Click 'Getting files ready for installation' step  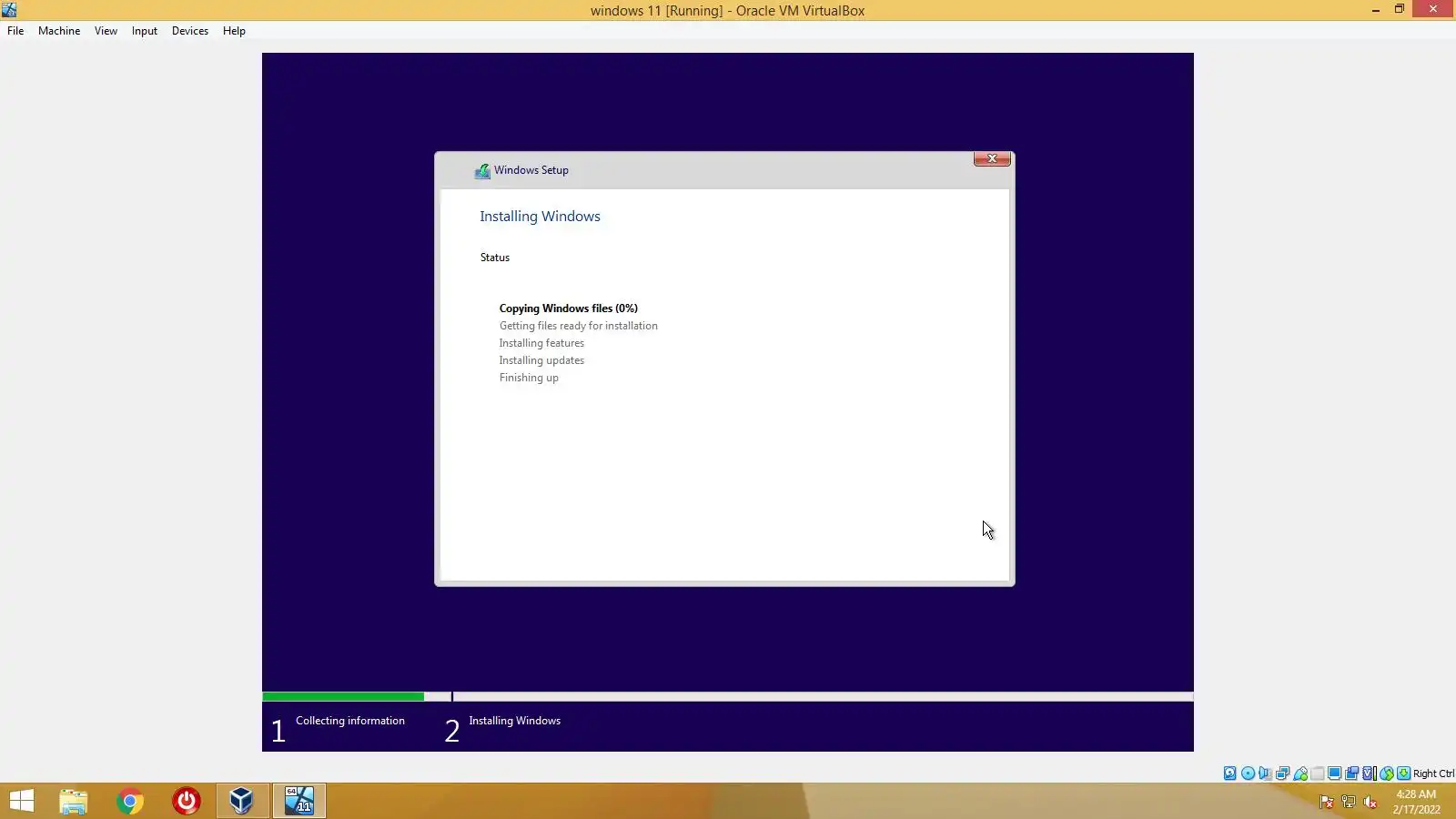click(x=578, y=326)
